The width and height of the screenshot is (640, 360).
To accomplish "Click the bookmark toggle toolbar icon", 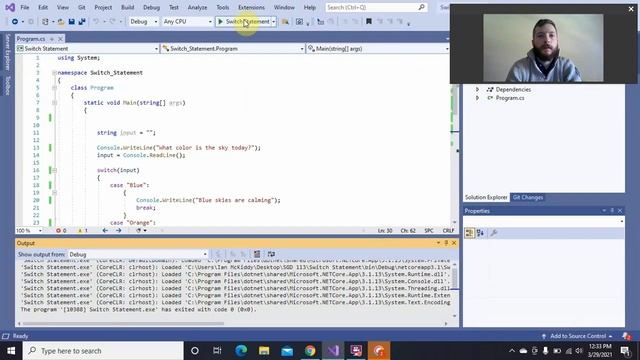I will coord(369,22).
